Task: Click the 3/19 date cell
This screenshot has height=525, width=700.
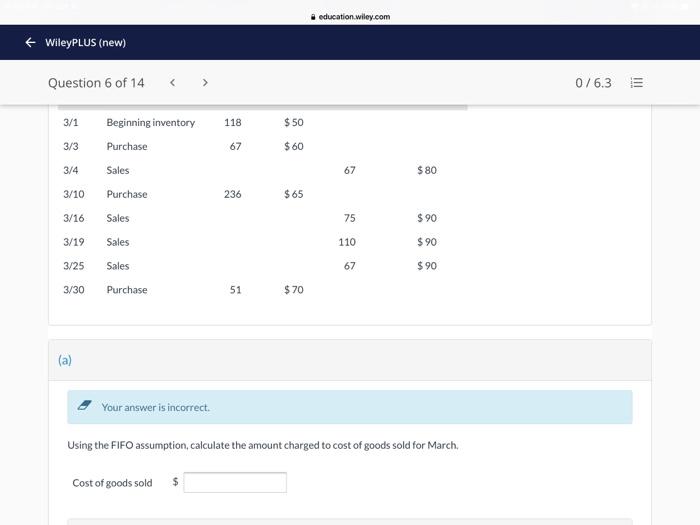Action: pyautogui.click(x=74, y=242)
